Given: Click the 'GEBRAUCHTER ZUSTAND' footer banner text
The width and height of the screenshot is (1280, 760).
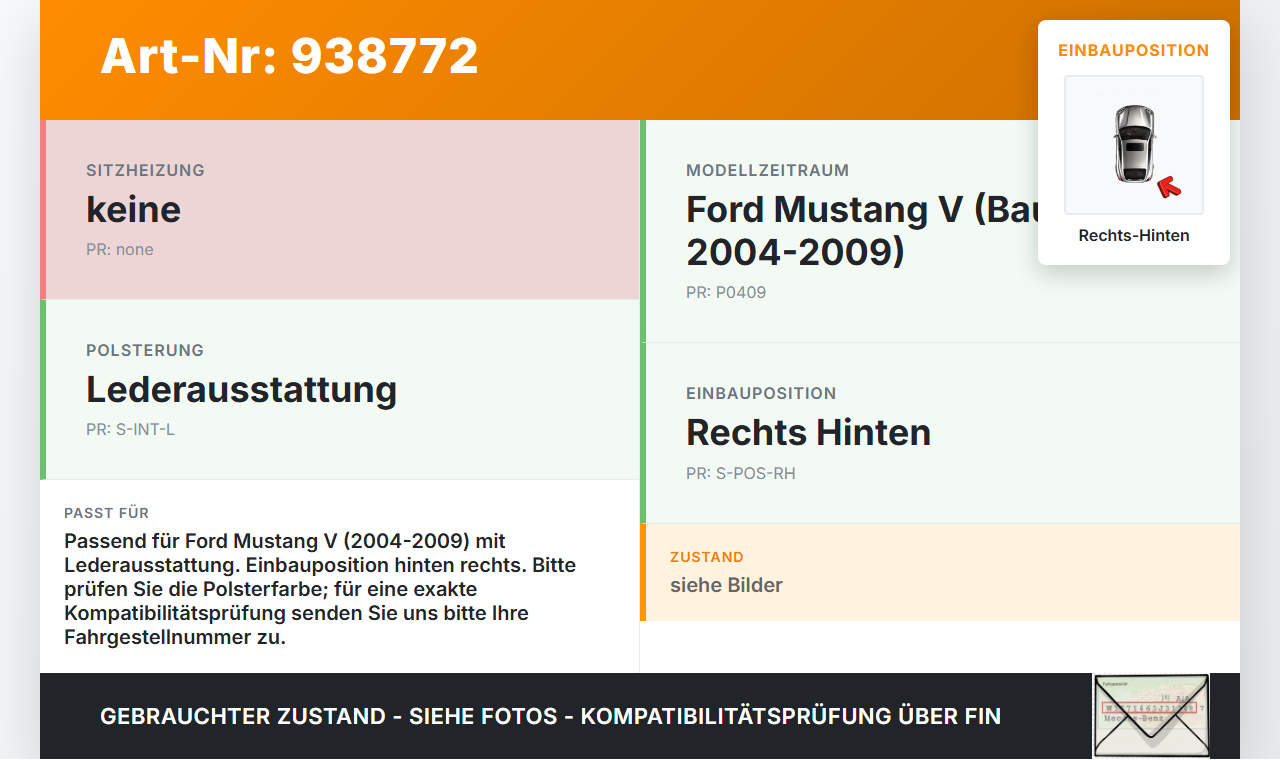Looking at the screenshot, I should pos(550,716).
